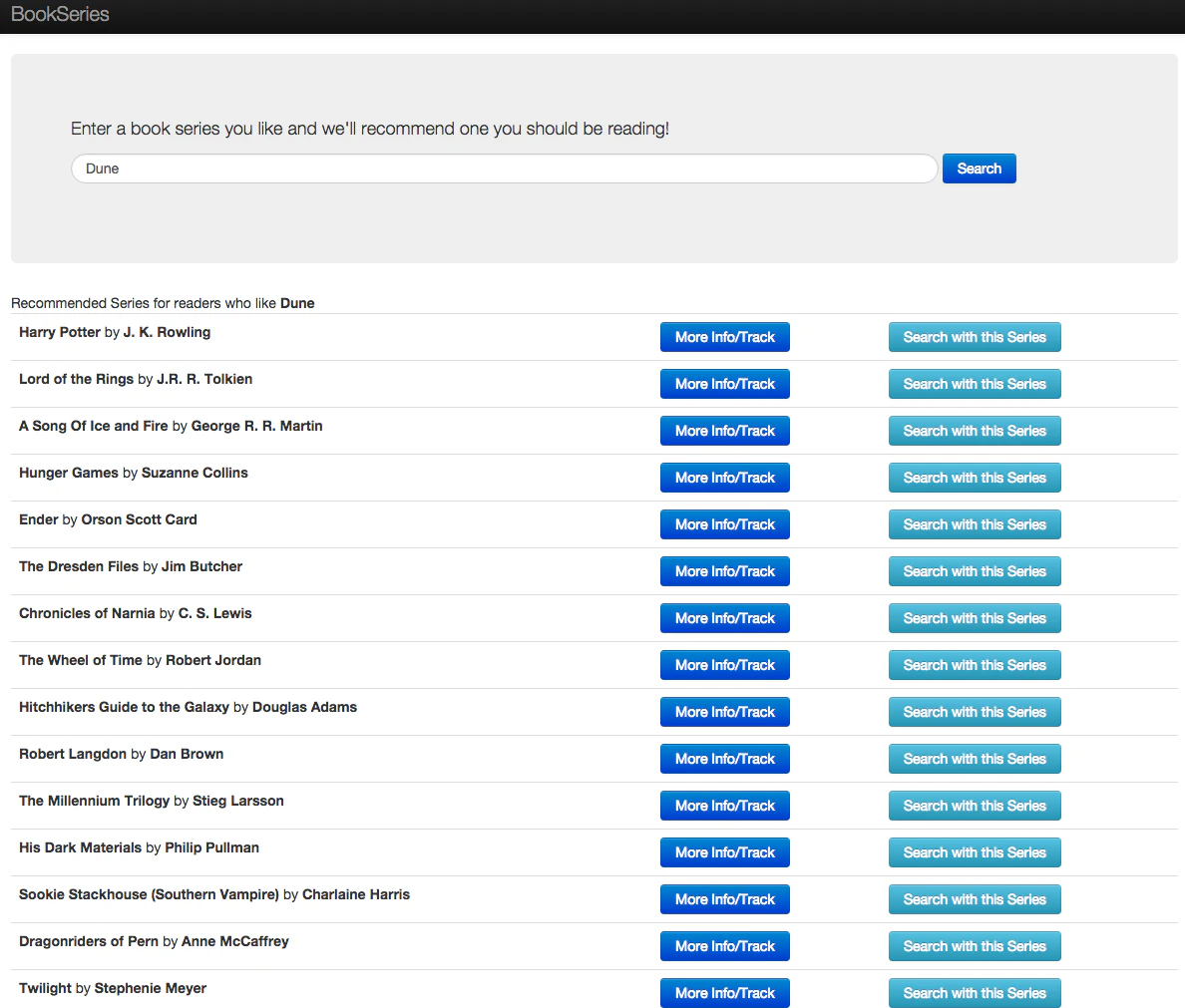Search with The Dresden Files series
Screen dimensions: 1185x1008
974,570
